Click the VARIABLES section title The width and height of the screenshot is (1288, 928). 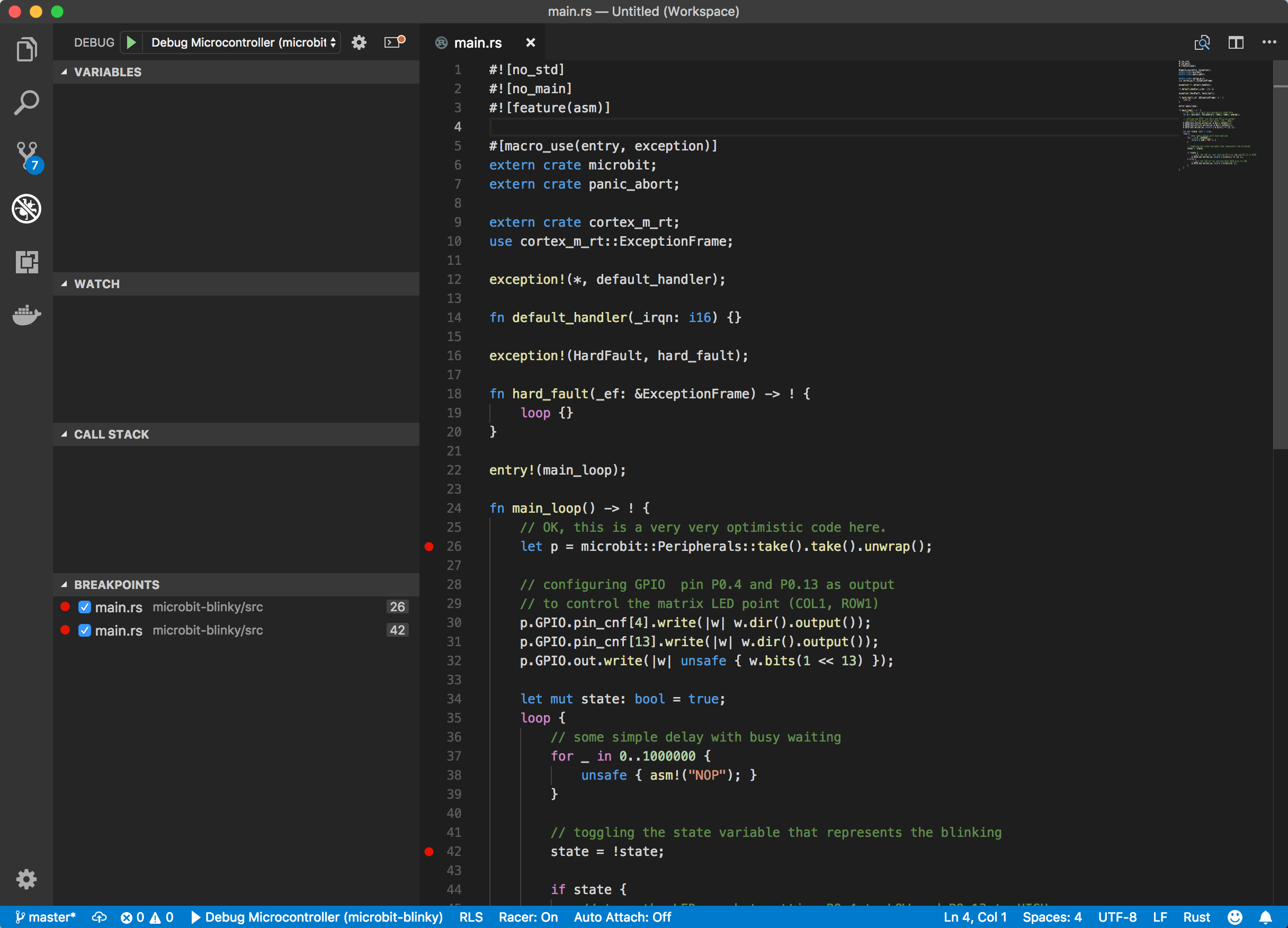tap(108, 72)
